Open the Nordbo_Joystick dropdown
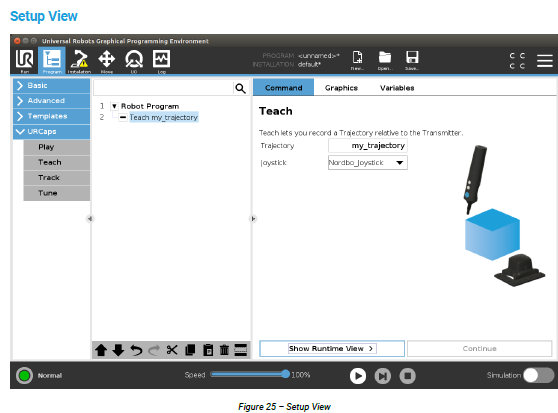The image size is (558, 413). pyautogui.click(x=368, y=163)
